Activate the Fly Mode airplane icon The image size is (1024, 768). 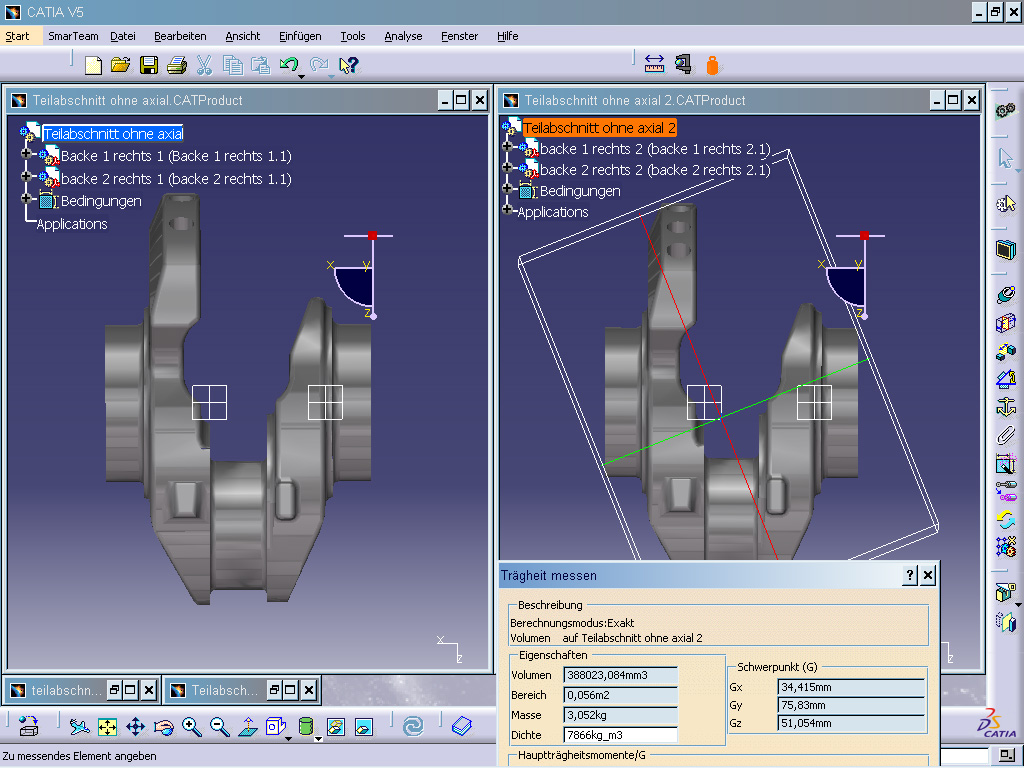[79, 726]
